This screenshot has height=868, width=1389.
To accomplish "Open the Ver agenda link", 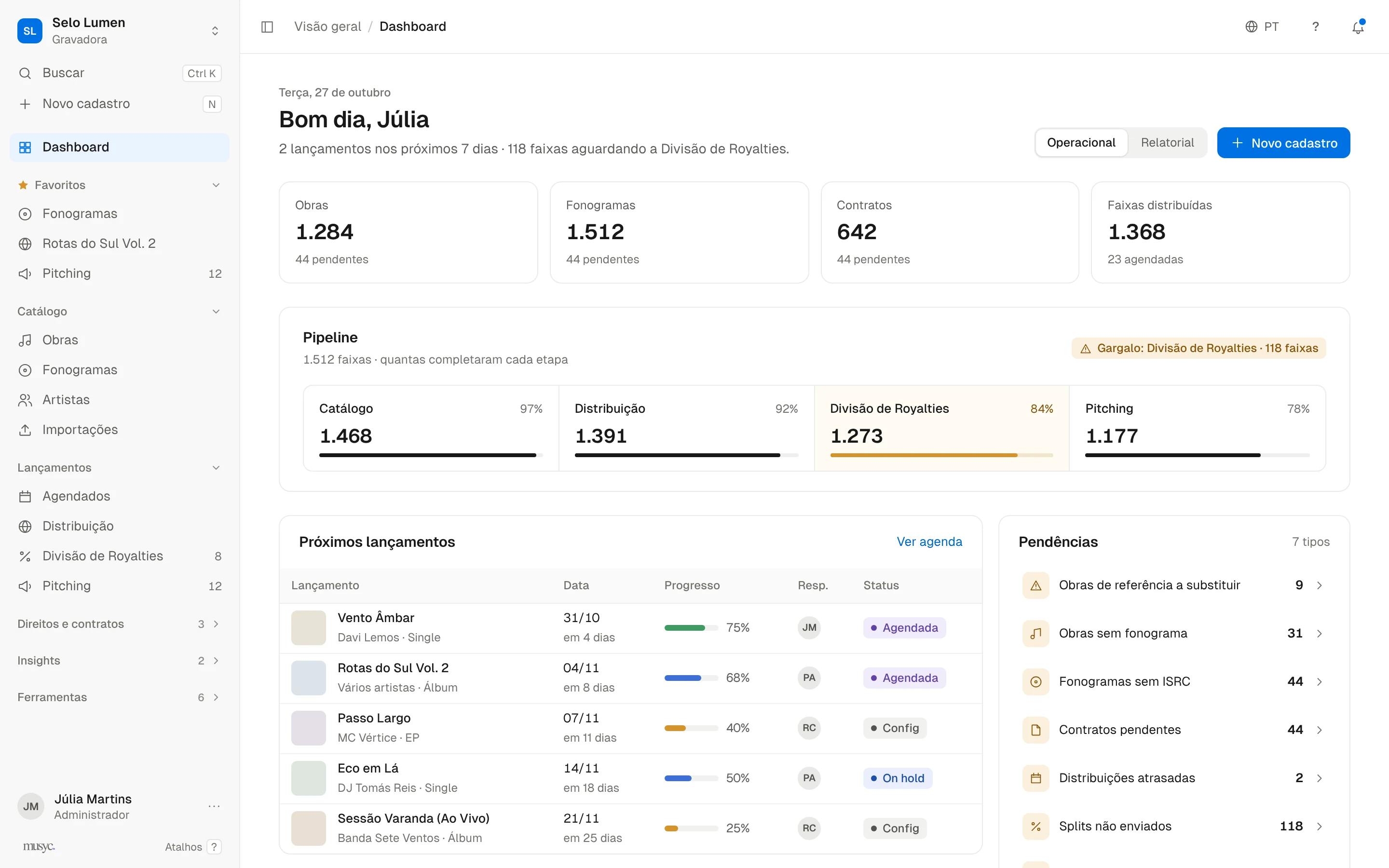I will point(929,542).
